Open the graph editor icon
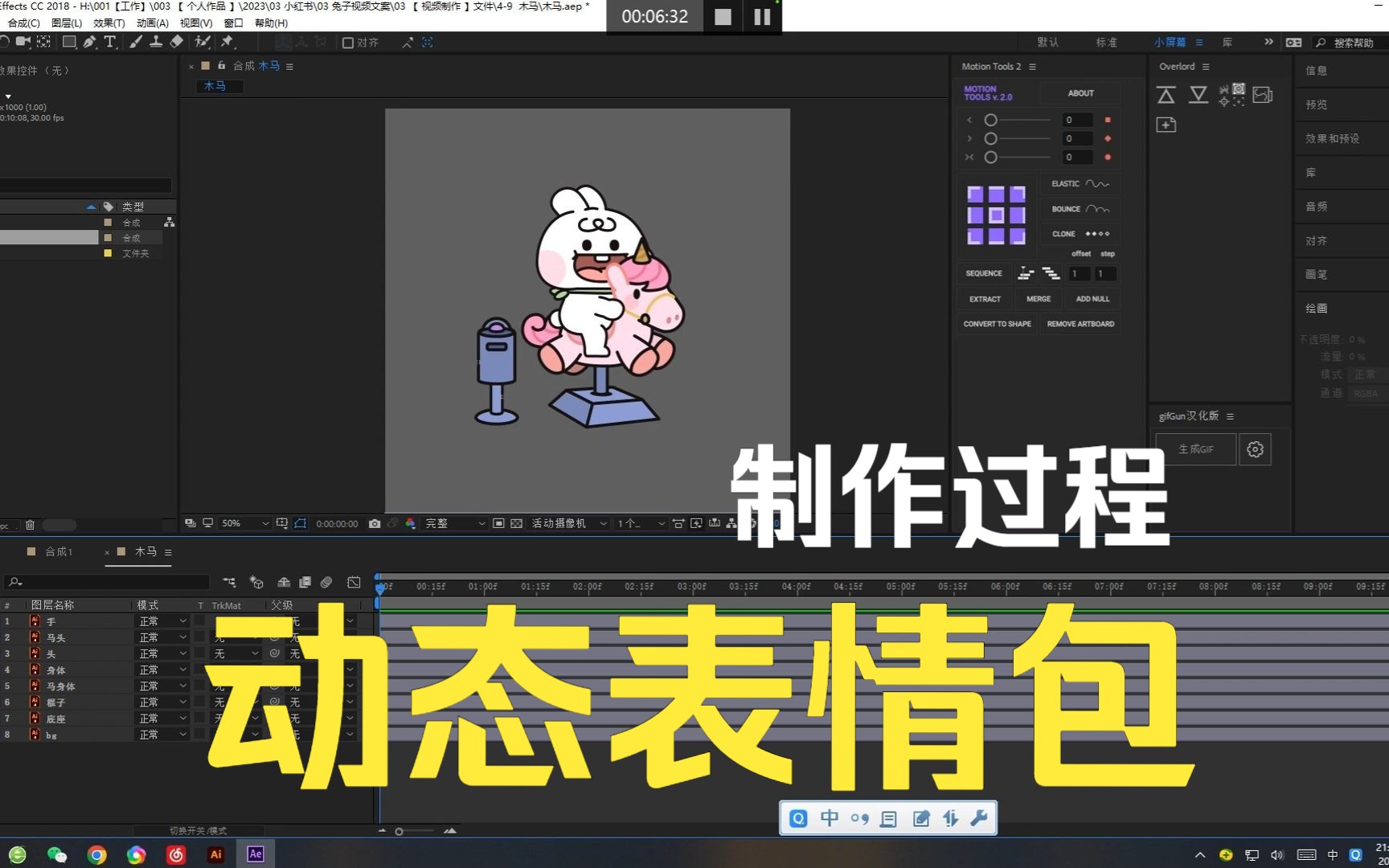The height and width of the screenshot is (868, 1389). pyautogui.click(x=354, y=582)
